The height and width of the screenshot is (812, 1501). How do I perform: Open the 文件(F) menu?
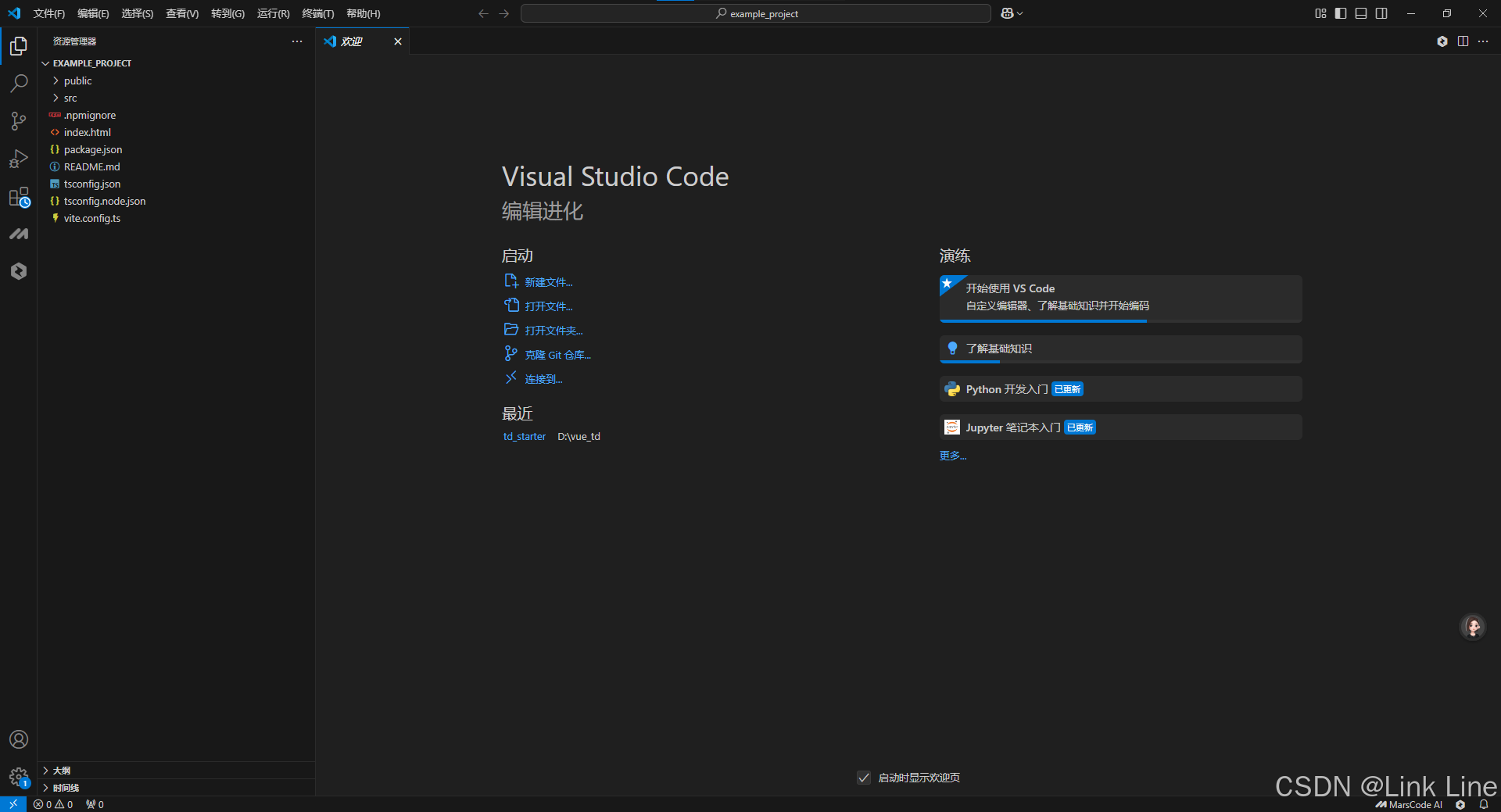49,13
